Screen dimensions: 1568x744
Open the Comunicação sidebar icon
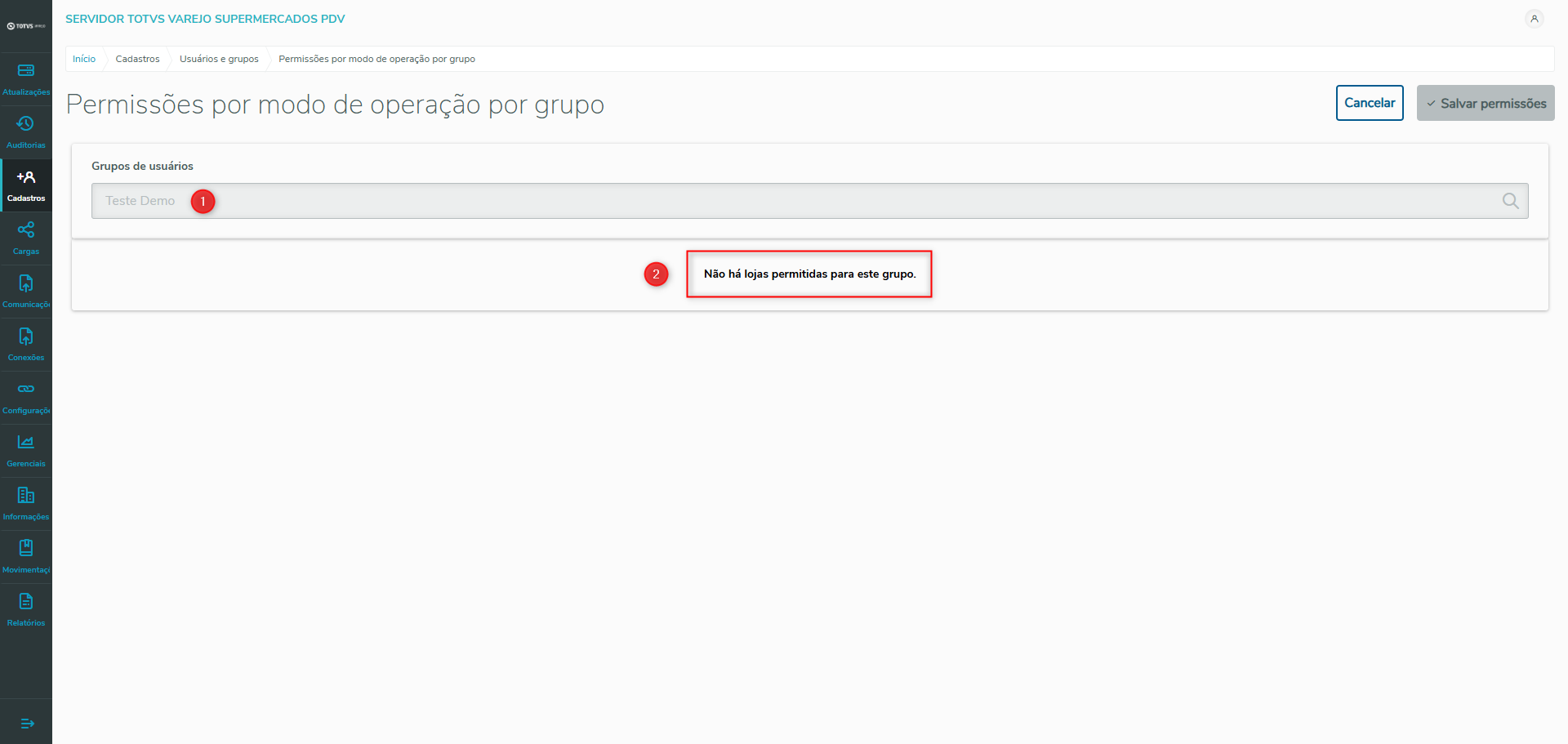click(x=26, y=283)
